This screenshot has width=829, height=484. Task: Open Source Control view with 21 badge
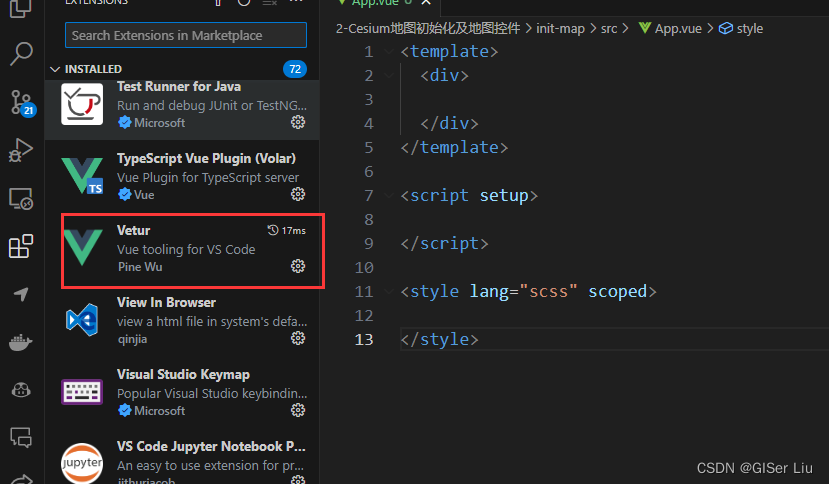22,103
